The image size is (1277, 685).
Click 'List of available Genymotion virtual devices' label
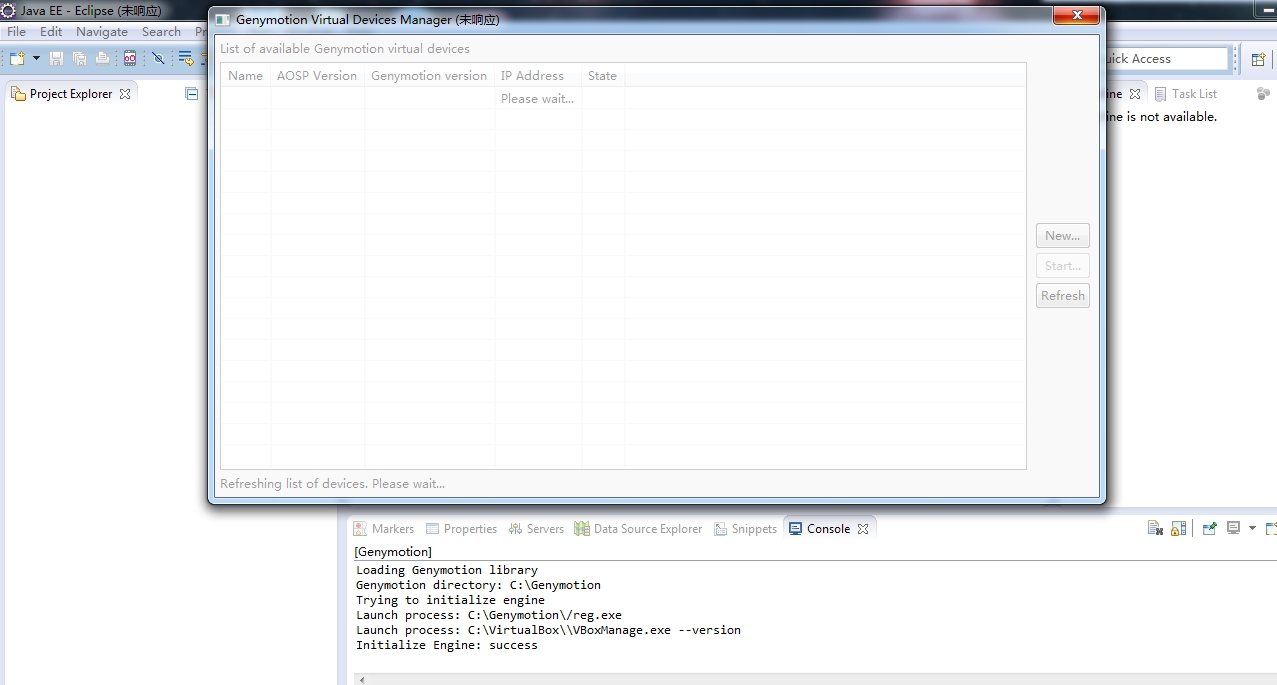pos(345,49)
